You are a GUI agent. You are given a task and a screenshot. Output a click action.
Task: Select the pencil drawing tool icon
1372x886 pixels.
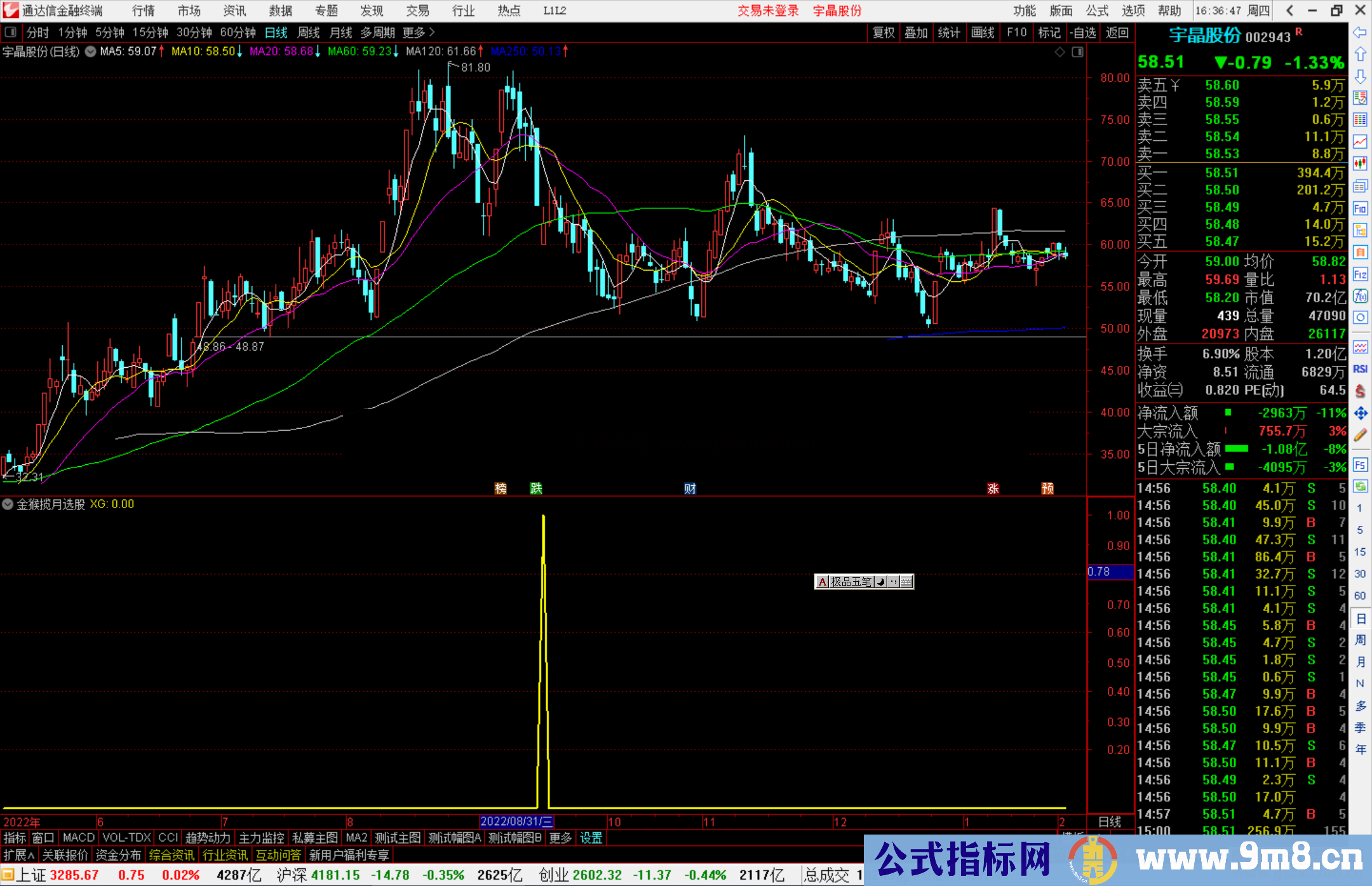1360,435
